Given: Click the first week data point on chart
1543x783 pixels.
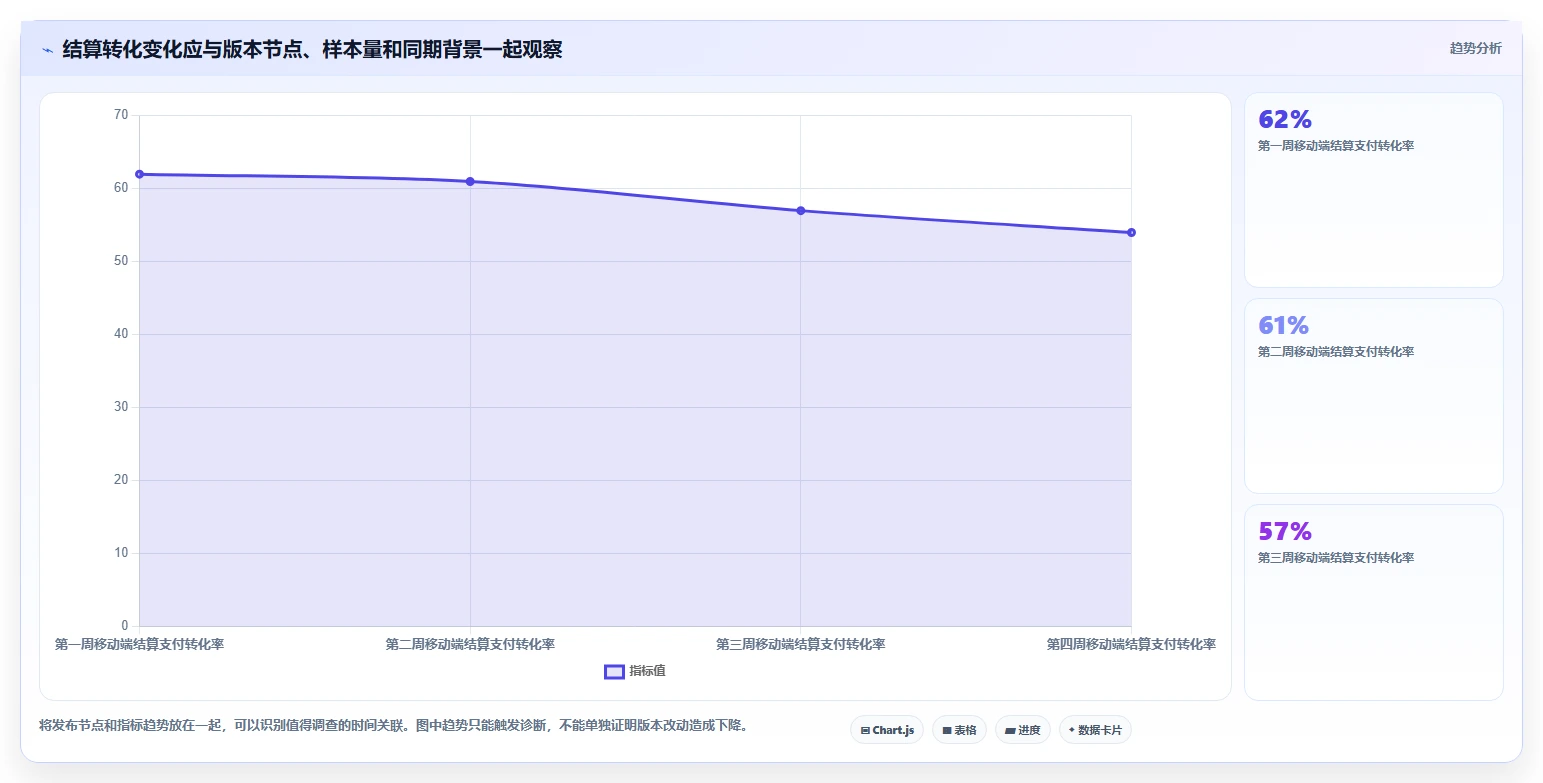Looking at the screenshot, I should pos(140,175).
